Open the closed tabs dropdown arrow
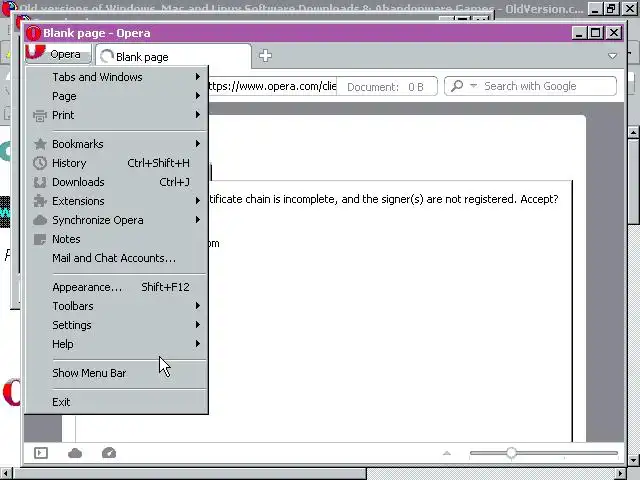Viewport: 640px width, 480px height. pos(612,56)
